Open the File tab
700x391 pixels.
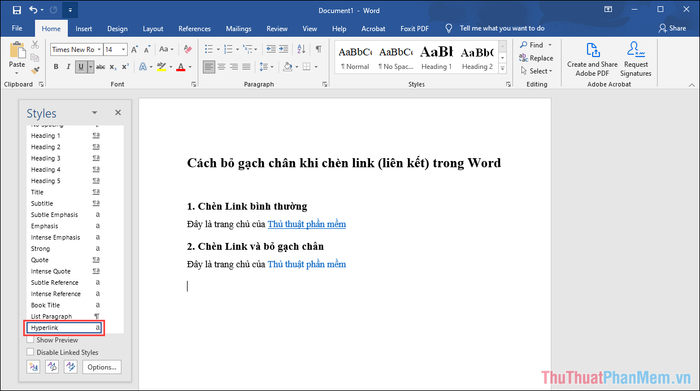tap(17, 28)
